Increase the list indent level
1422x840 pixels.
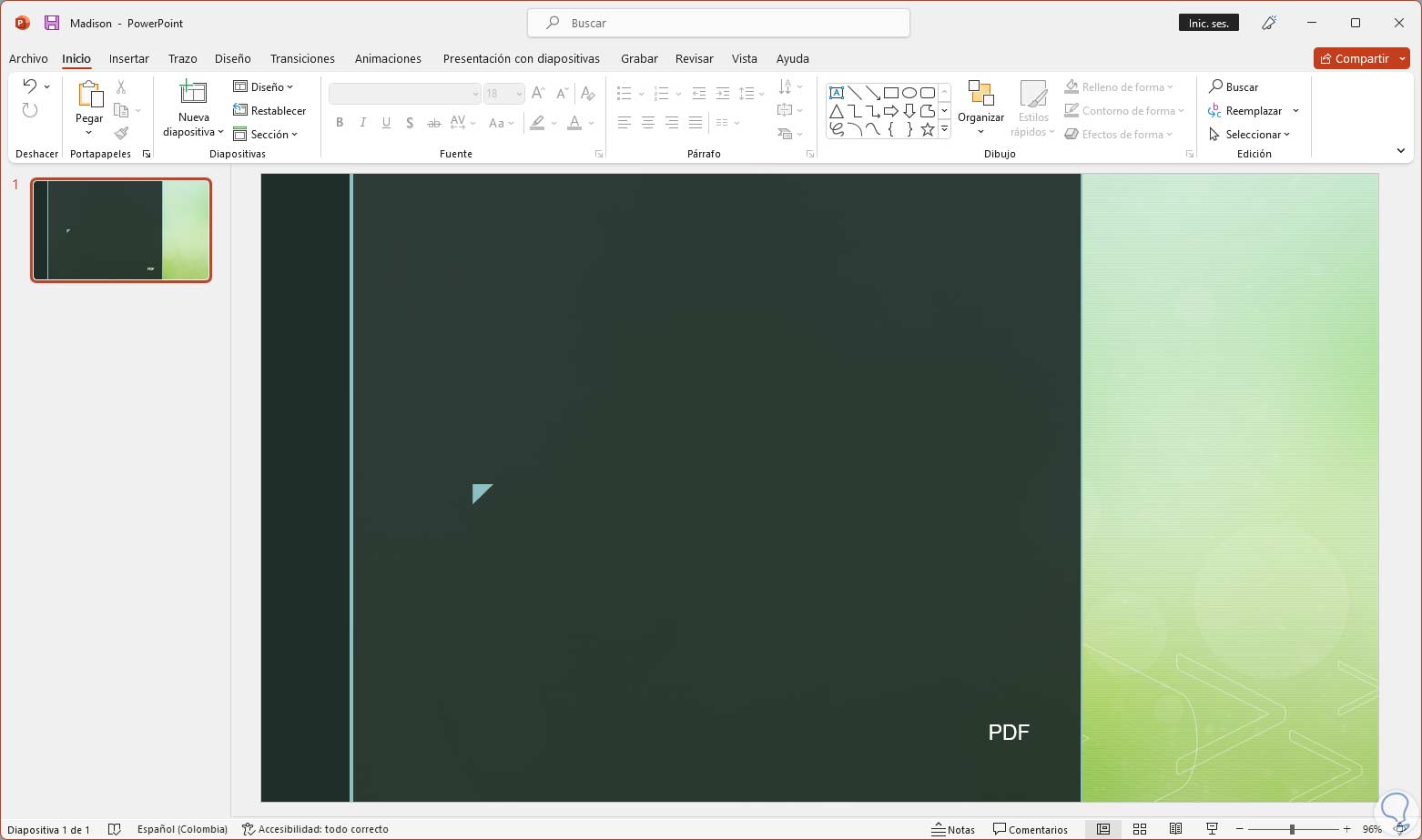[x=723, y=93]
